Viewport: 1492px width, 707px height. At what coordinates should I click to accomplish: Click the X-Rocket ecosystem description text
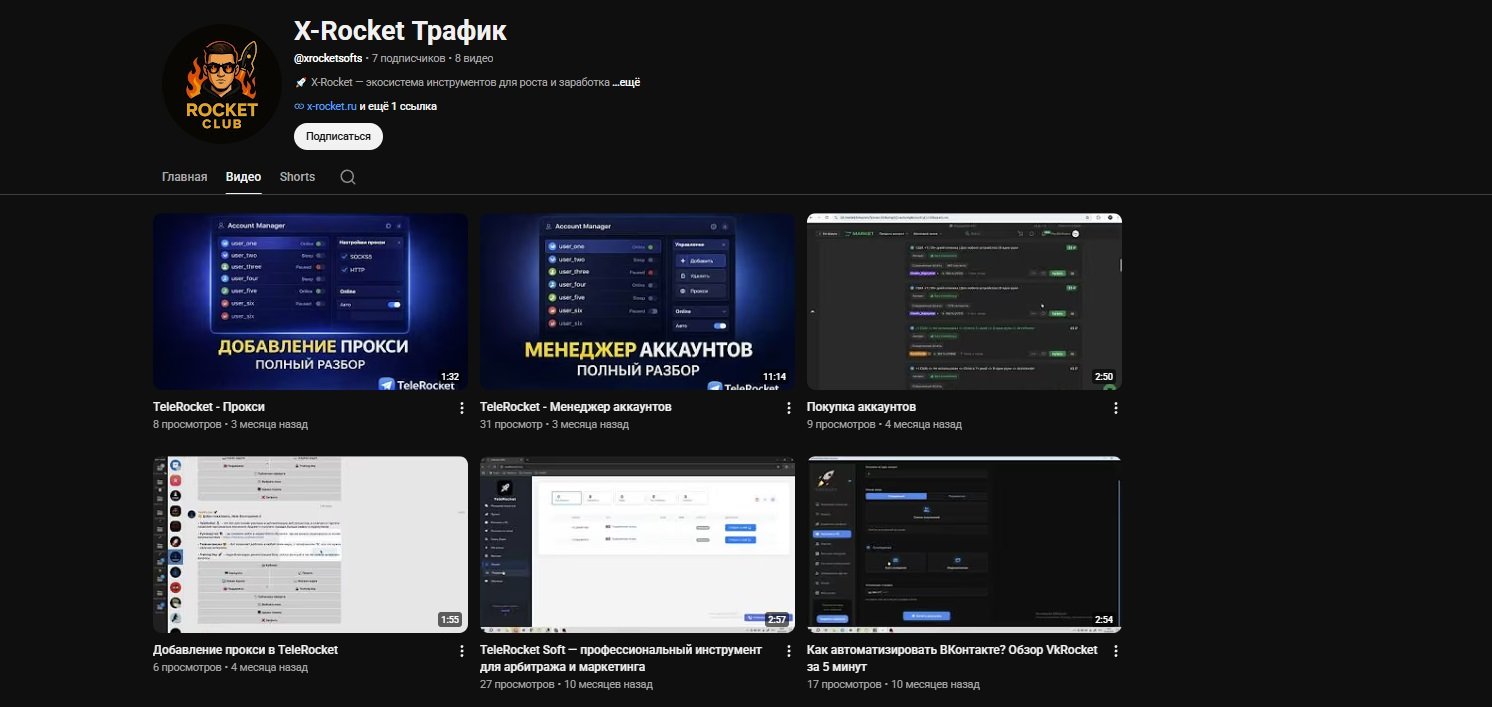pyautogui.click(x=452, y=82)
